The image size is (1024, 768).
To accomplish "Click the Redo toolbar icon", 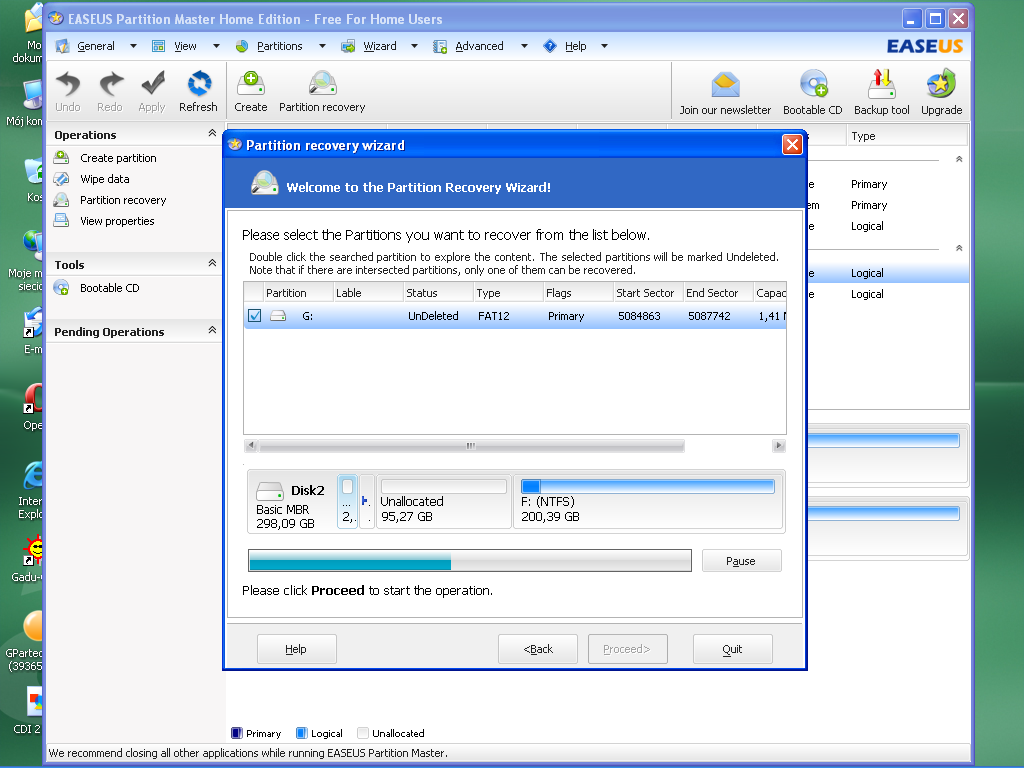I will 110,85.
